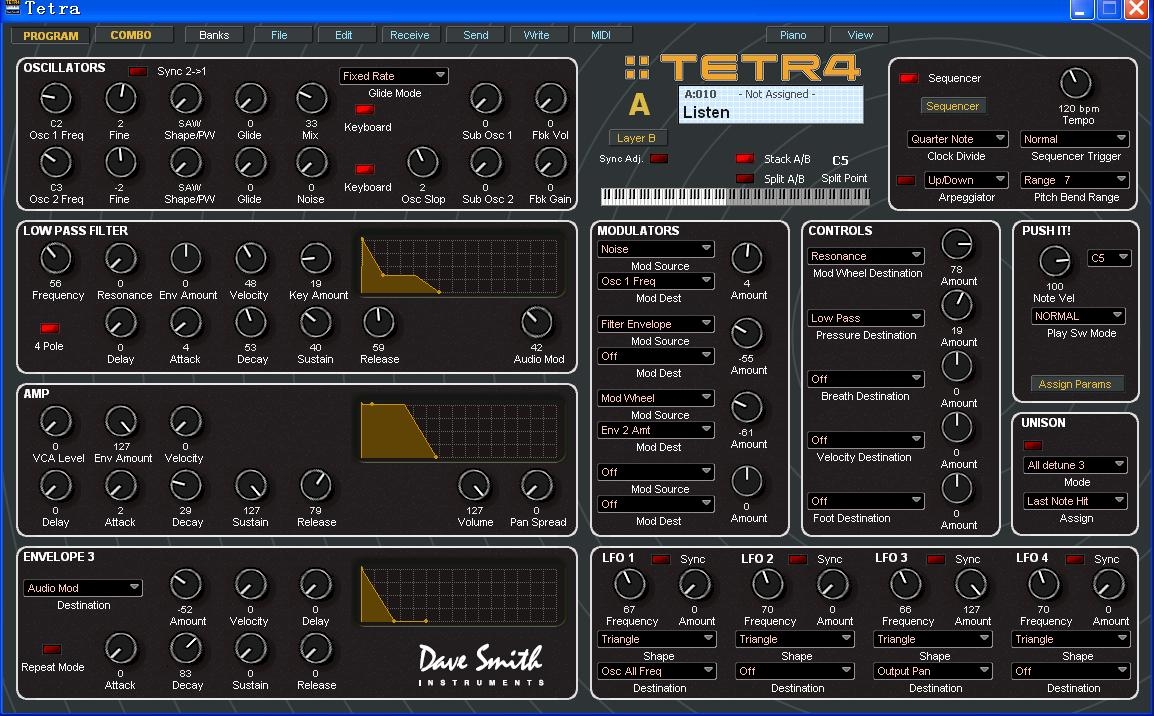The height and width of the screenshot is (716, 1154).
Task: Click the LFO 3 Amount knob
Action: (x=971, y=585)
